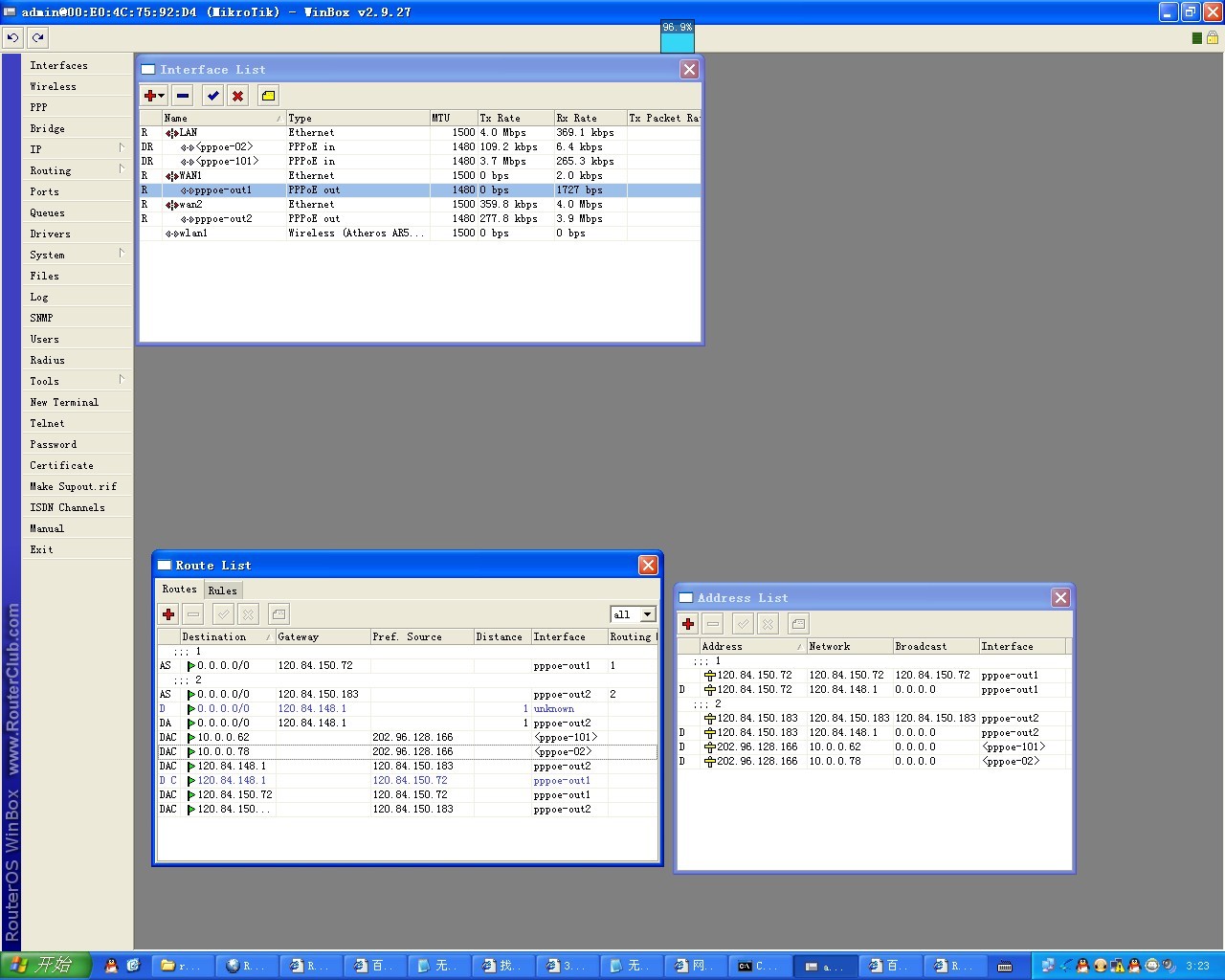Click the X Disable button in Route List
This screenshot has width=1225, height=980.
pos(248,614)
